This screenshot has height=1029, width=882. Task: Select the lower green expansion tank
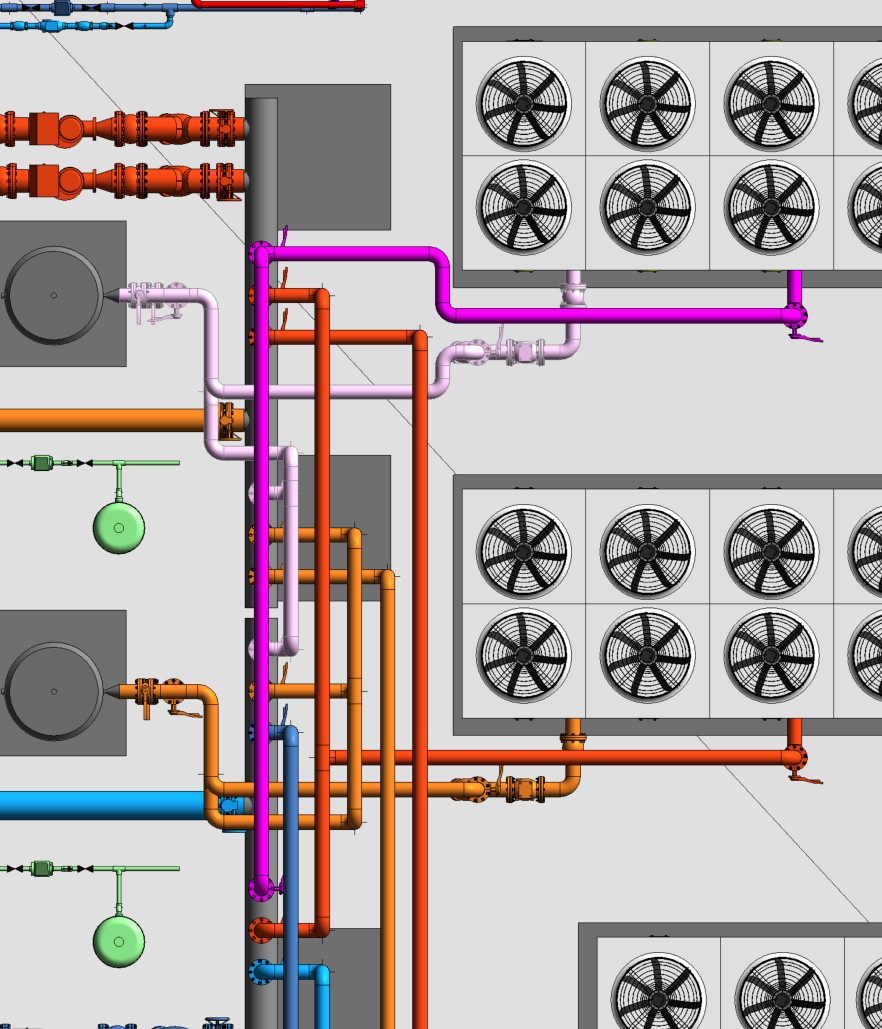119,940
